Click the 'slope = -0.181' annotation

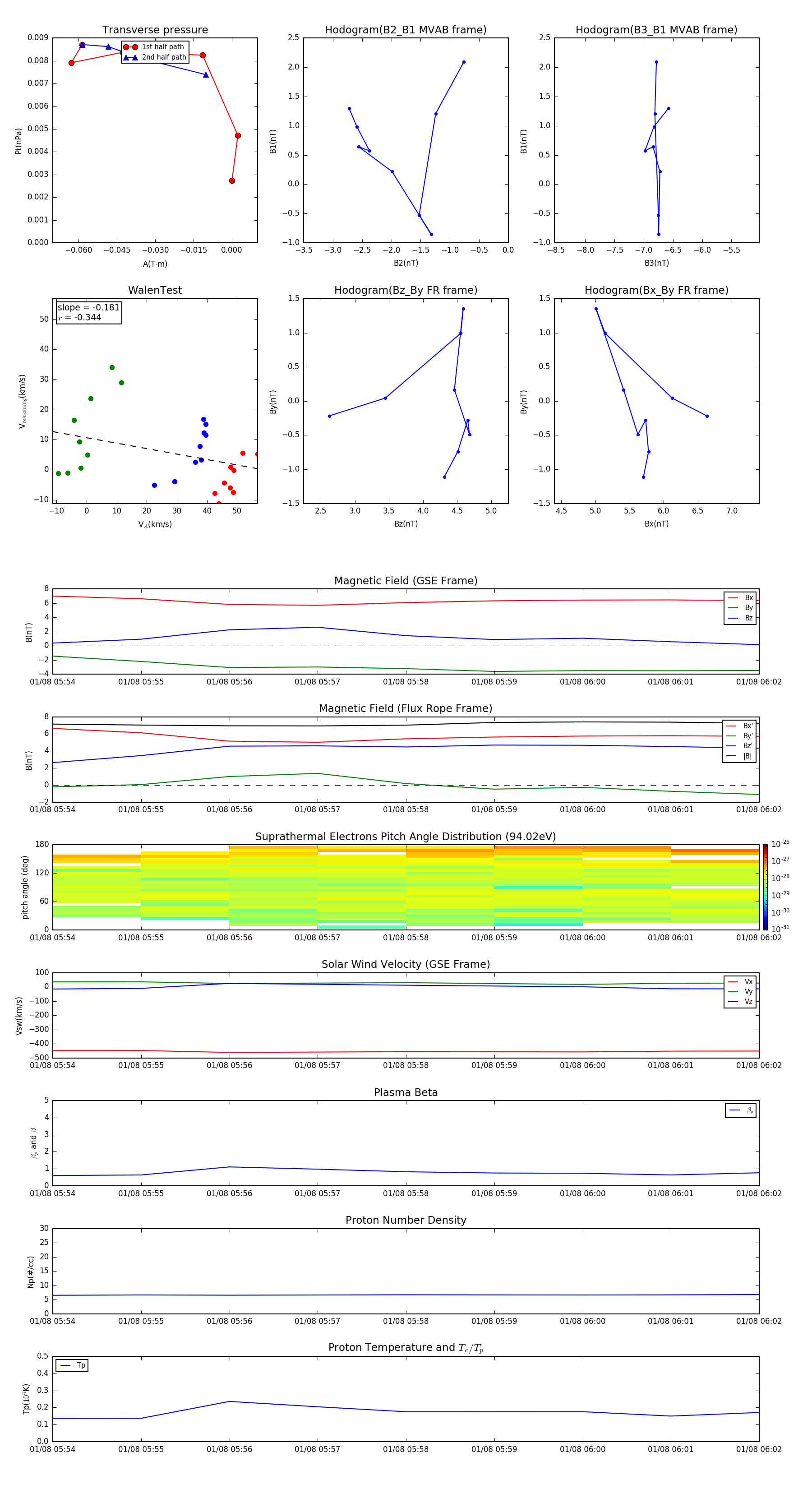click(88, 308)
